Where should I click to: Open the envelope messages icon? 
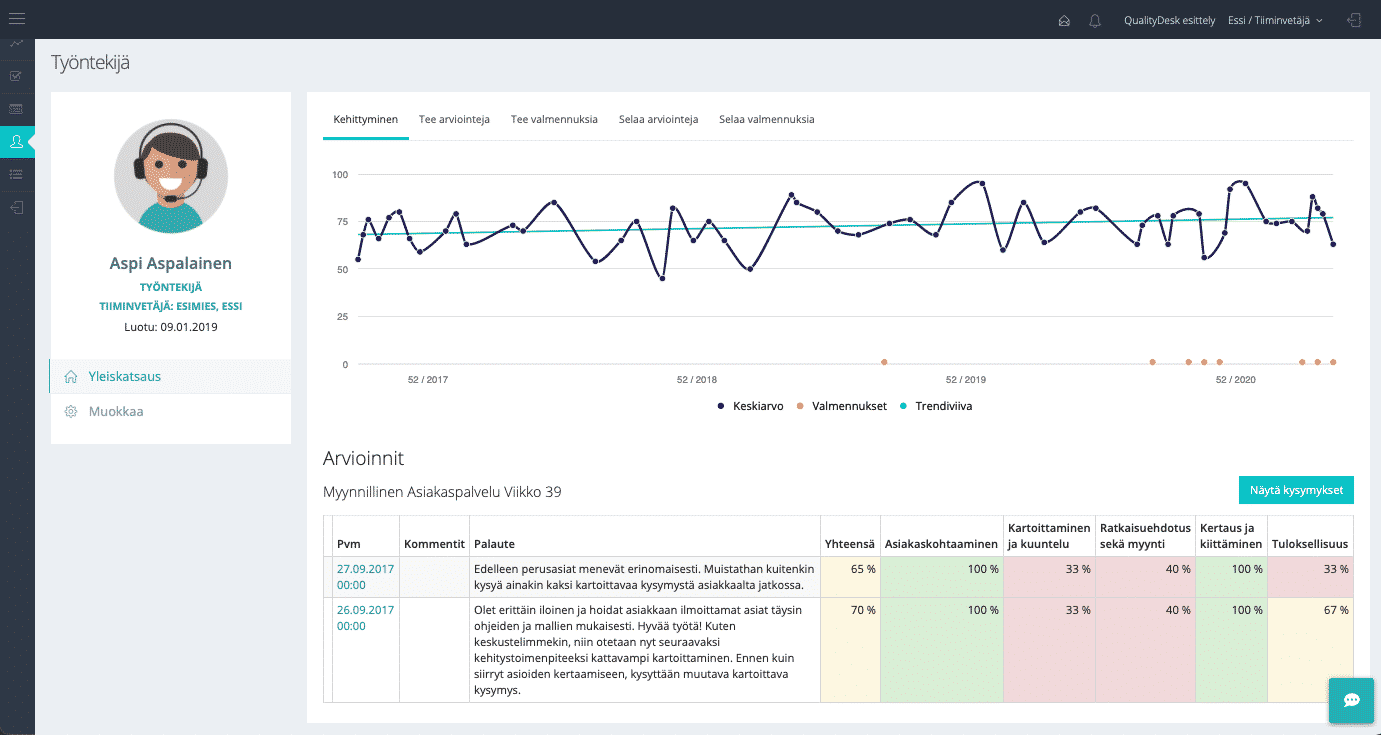click(1064, 20)
